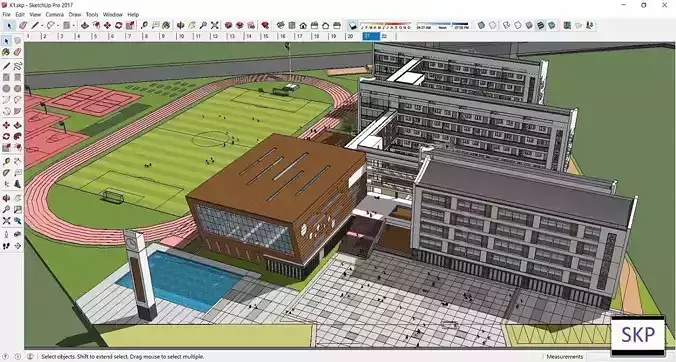Toggle Terrain in location toolbar
This screenshot has height=362, width=676.
coord(579,25)
